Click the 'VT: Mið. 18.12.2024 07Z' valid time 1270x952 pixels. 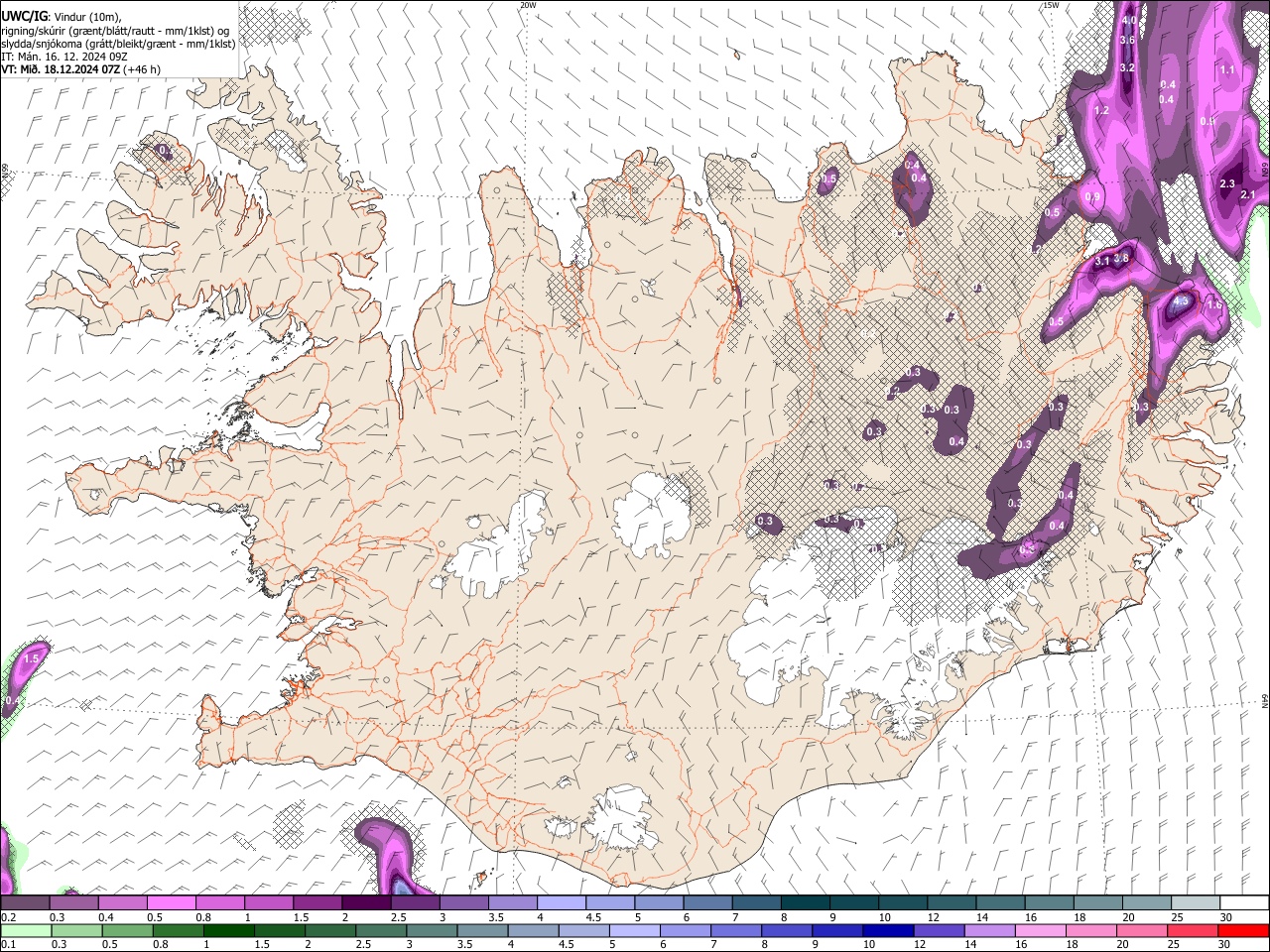[x=61, y=69]
